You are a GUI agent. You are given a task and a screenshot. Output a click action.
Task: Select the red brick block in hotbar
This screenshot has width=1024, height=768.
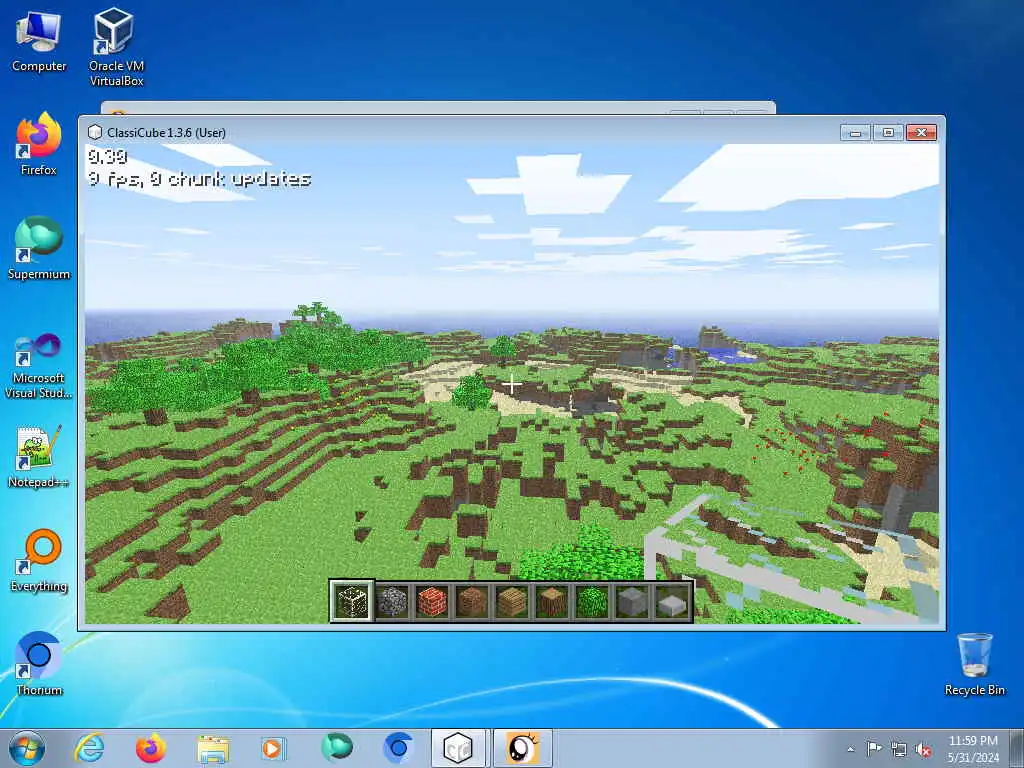pos(432,601)
